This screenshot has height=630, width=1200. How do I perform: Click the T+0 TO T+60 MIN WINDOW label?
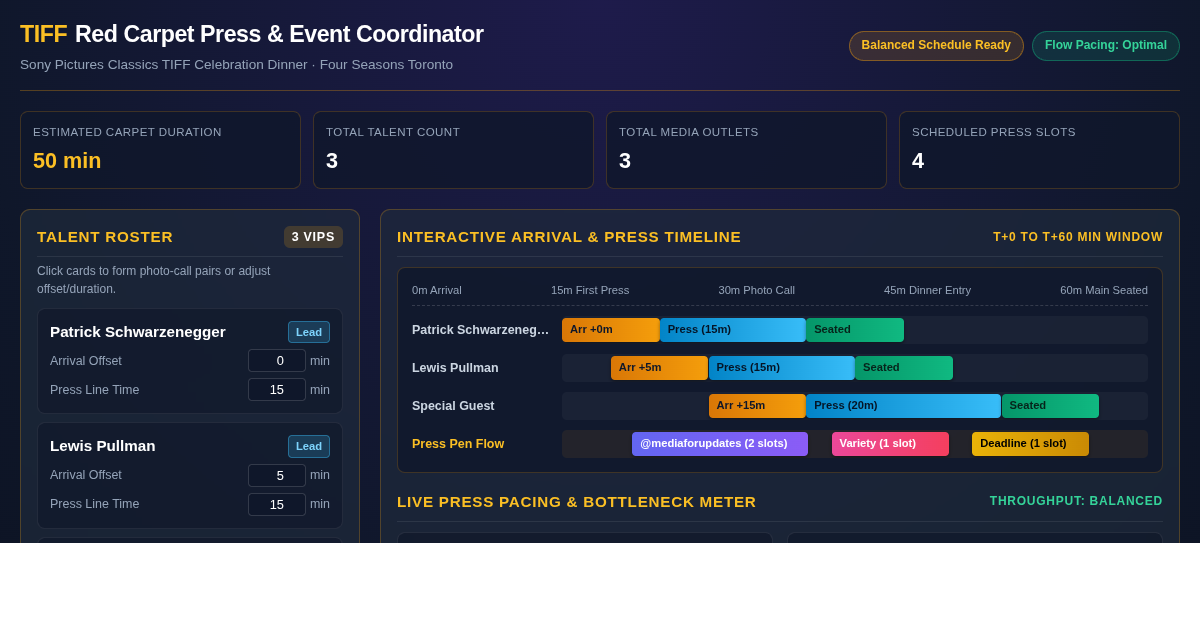click(1078, 237)
